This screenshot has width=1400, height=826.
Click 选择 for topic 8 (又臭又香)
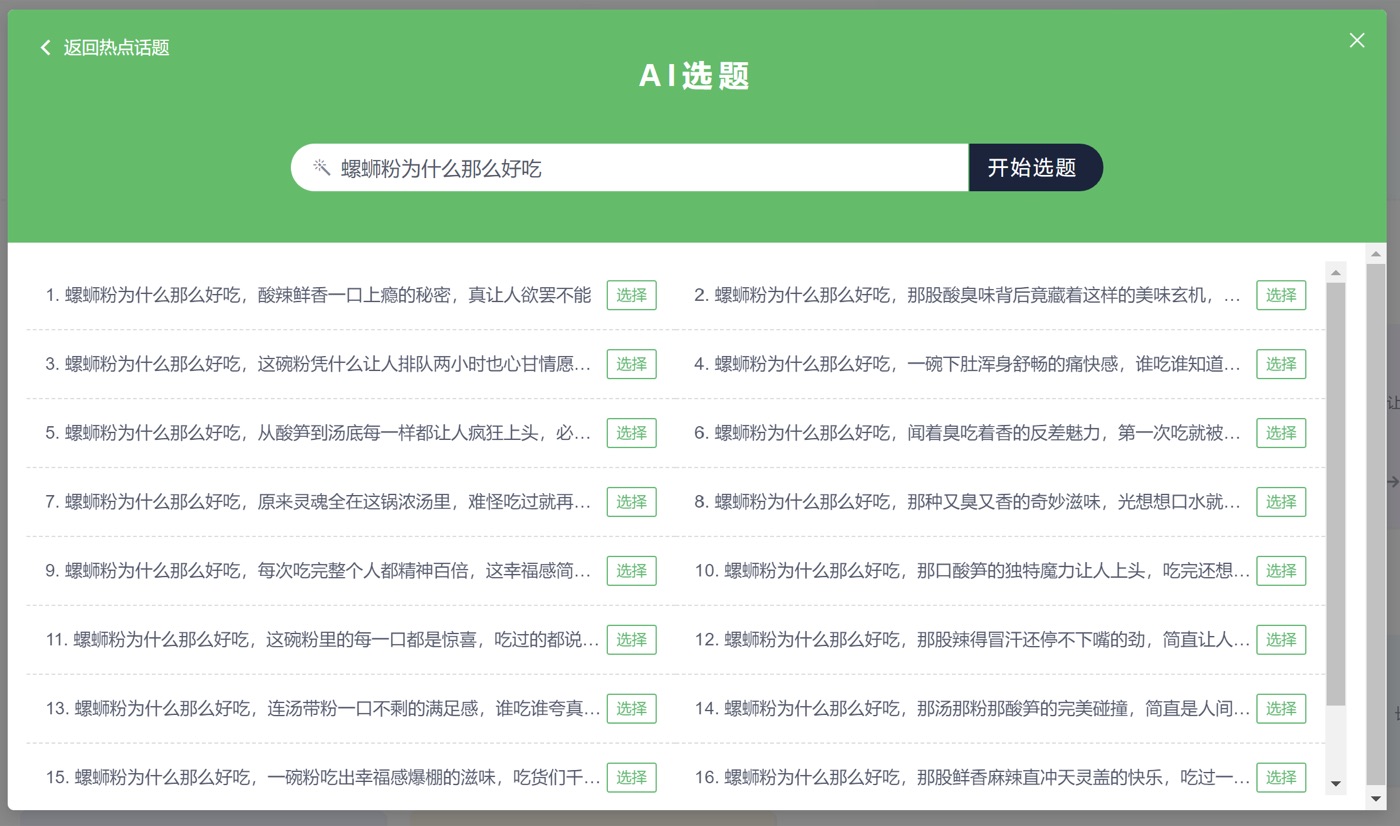coord(1281,502)
